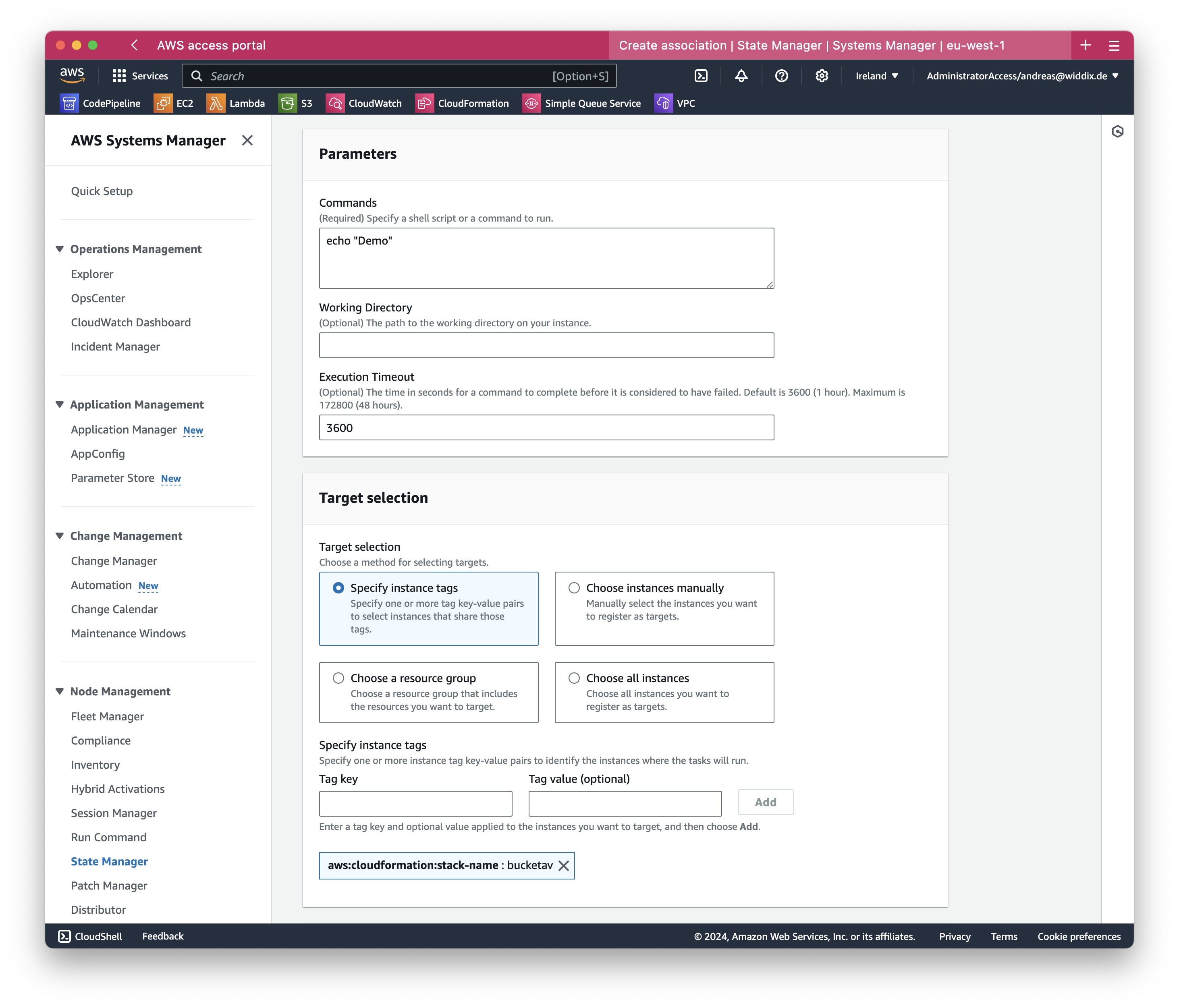Open the Simple Queue Service shortcut icon

click(531, 103)
